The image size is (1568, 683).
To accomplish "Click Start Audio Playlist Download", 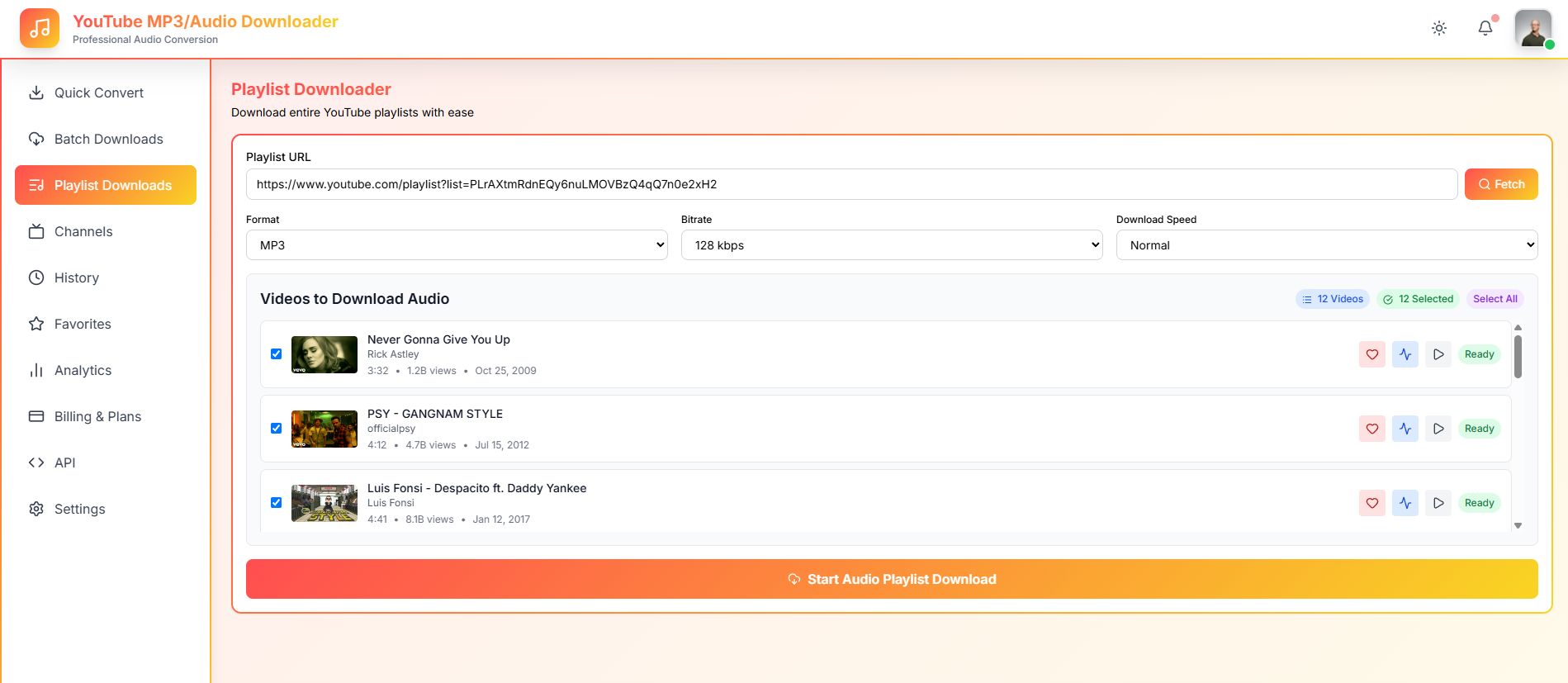I will pos(892,579).
